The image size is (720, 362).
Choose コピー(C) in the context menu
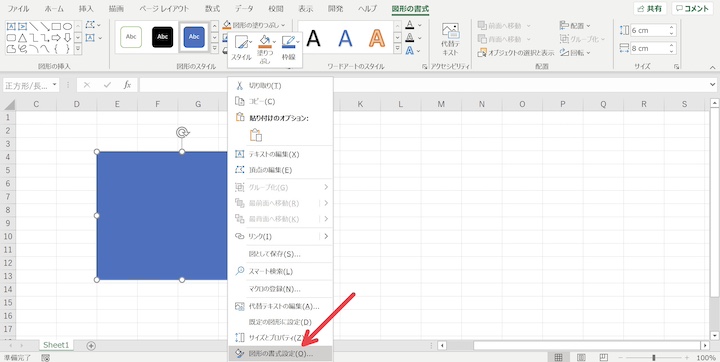pos(280,101)
